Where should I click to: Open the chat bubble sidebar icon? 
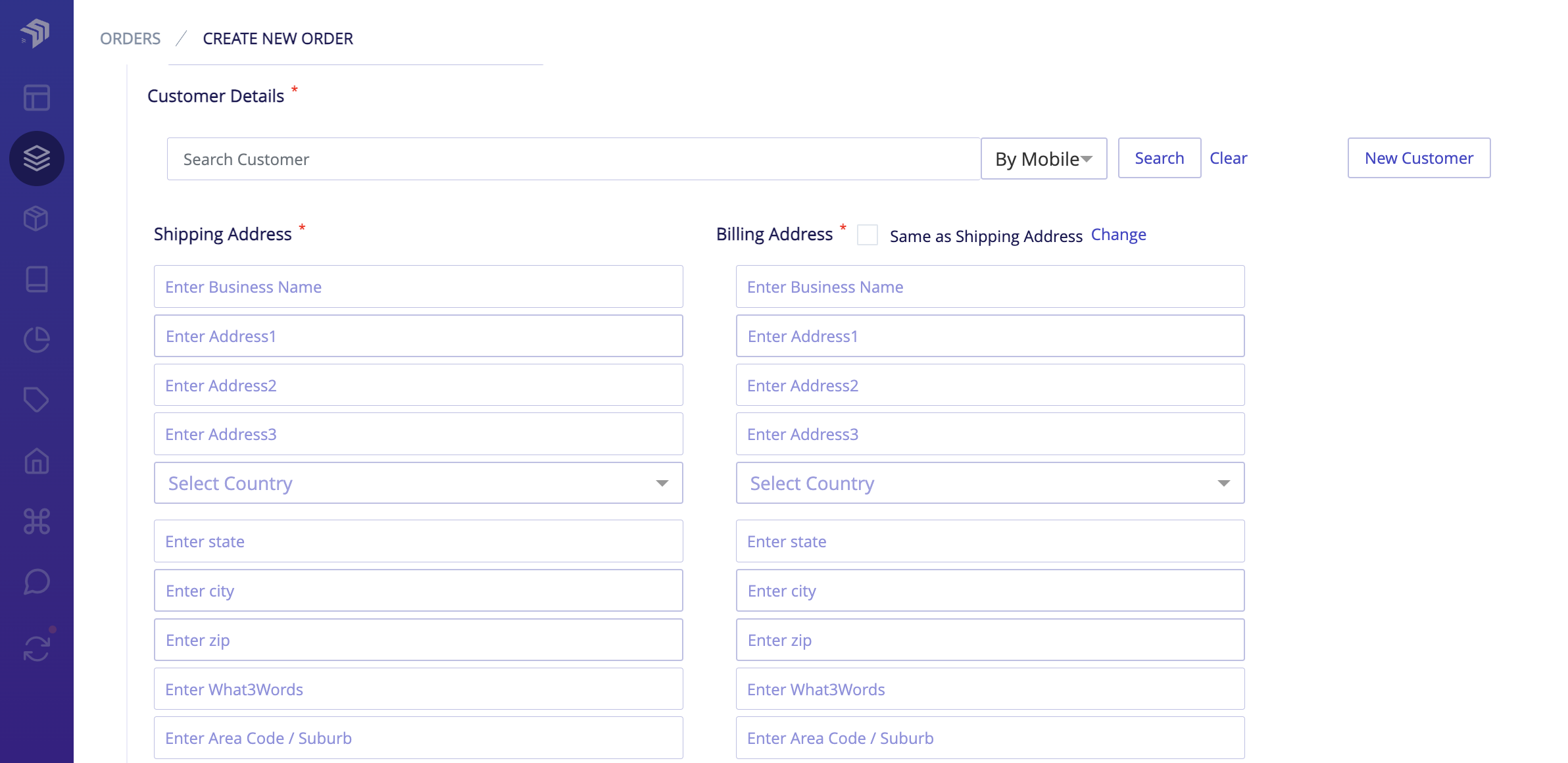coord(37,581)
